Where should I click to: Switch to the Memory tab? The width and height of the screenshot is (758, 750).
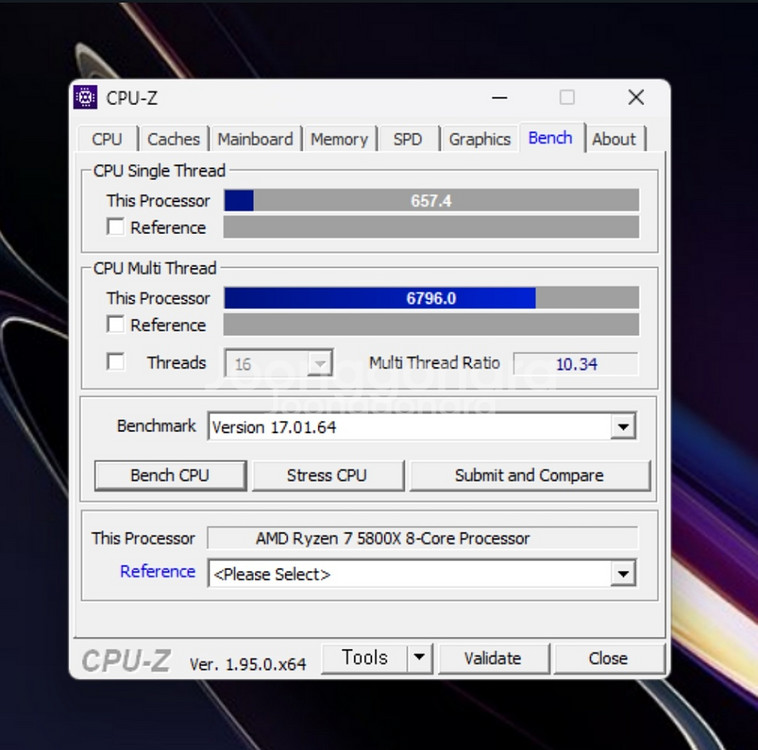tap(339, 139)
